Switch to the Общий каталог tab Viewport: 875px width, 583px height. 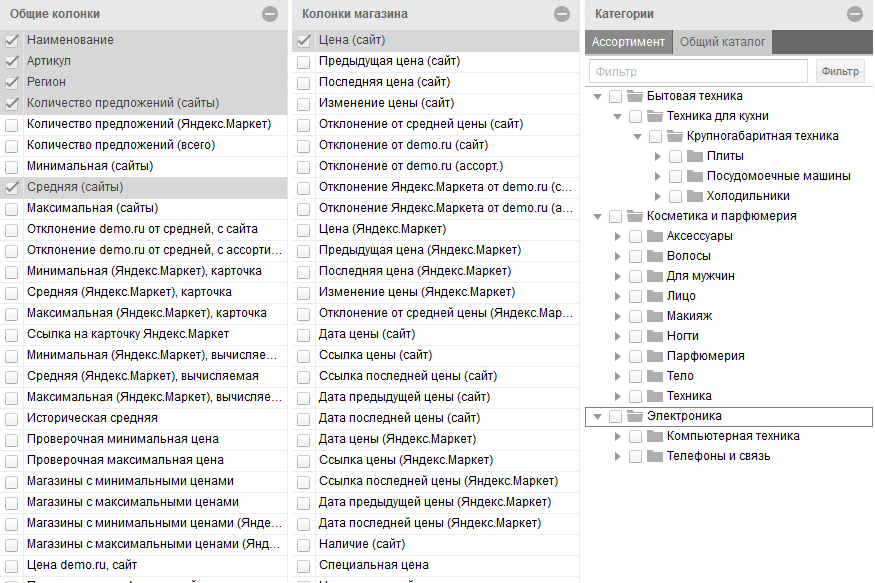pos(722,42)
